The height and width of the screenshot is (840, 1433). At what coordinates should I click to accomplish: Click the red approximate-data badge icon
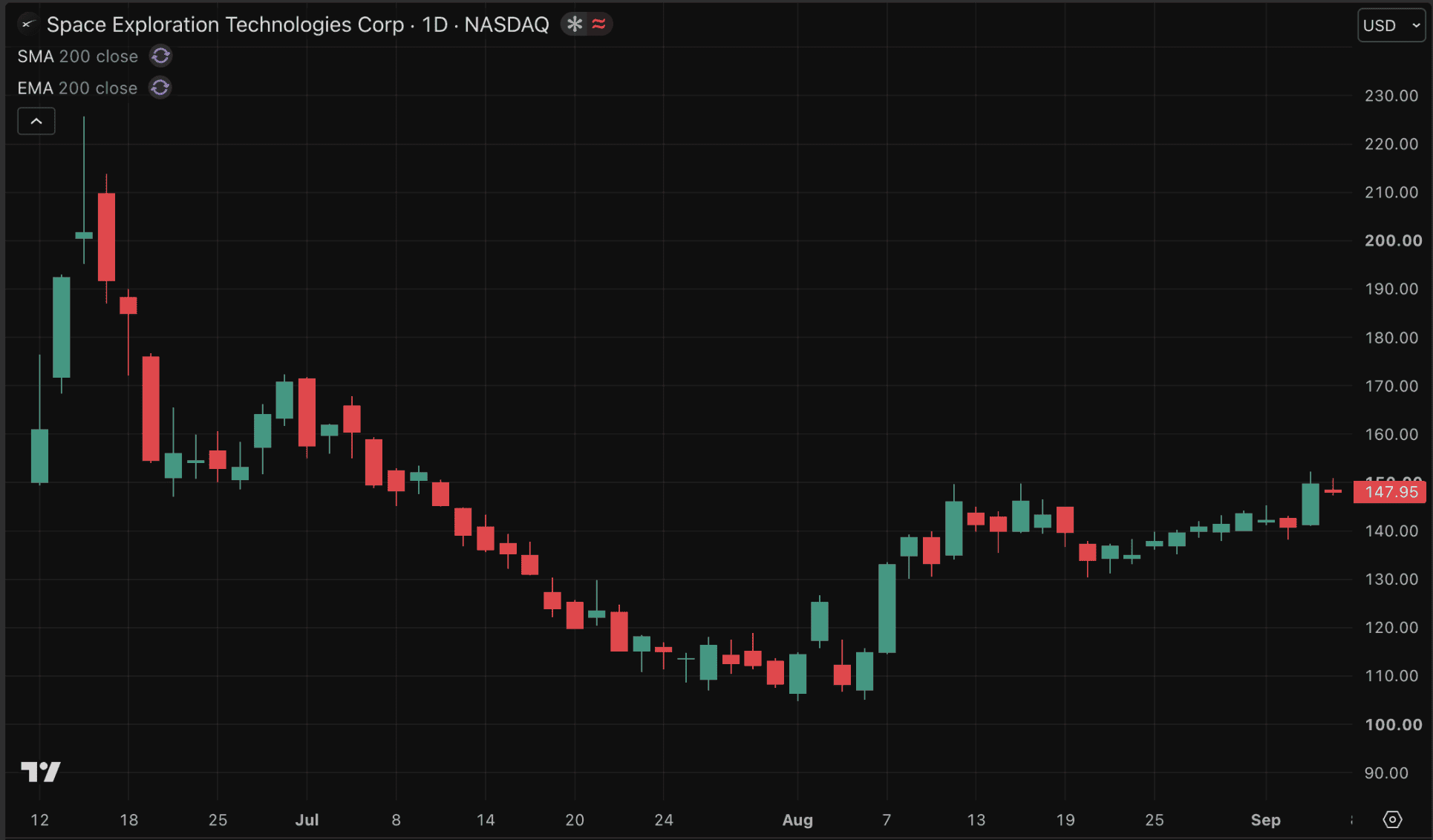(598, 24)
